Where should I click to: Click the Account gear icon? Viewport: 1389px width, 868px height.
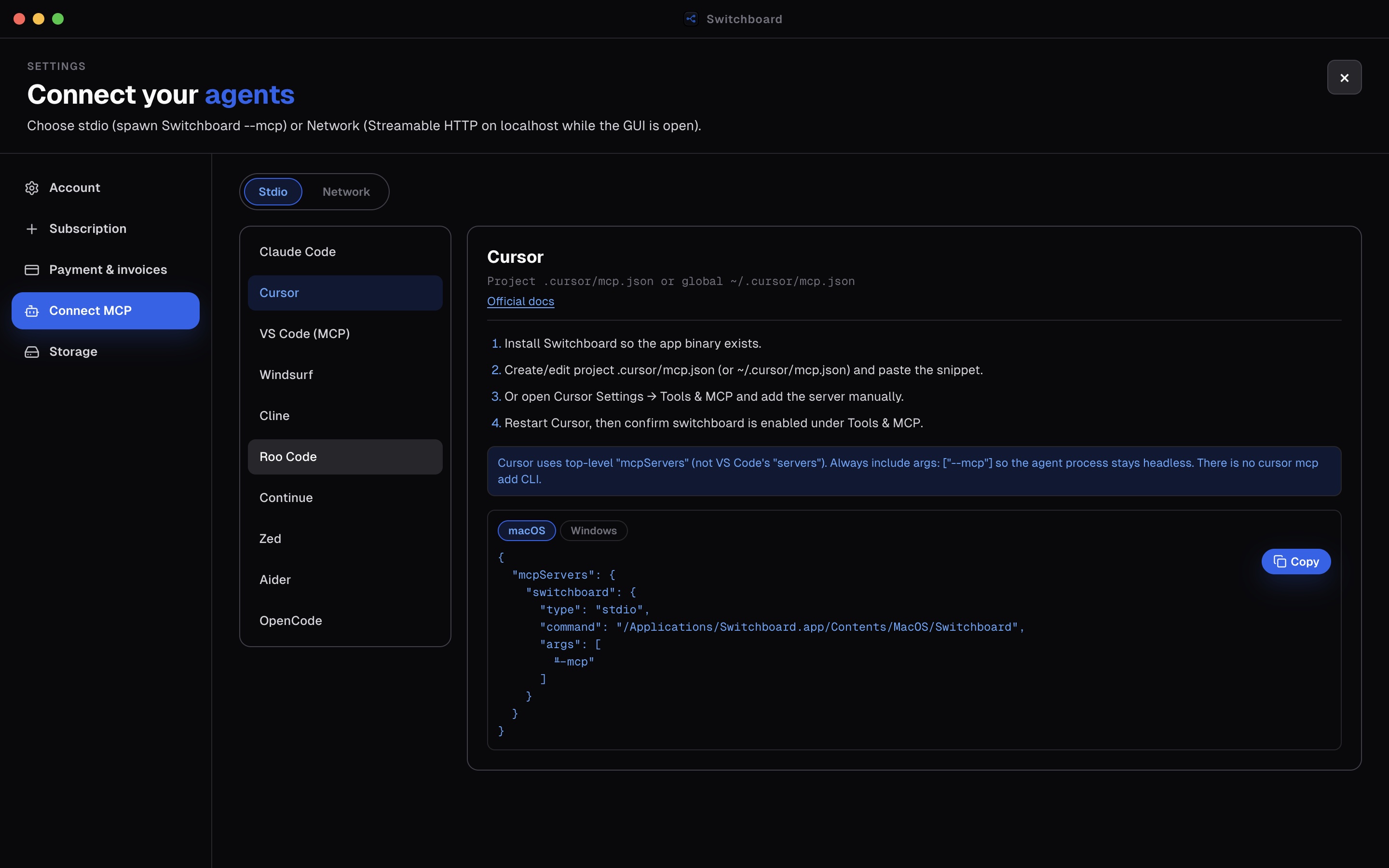click(31, 188)
